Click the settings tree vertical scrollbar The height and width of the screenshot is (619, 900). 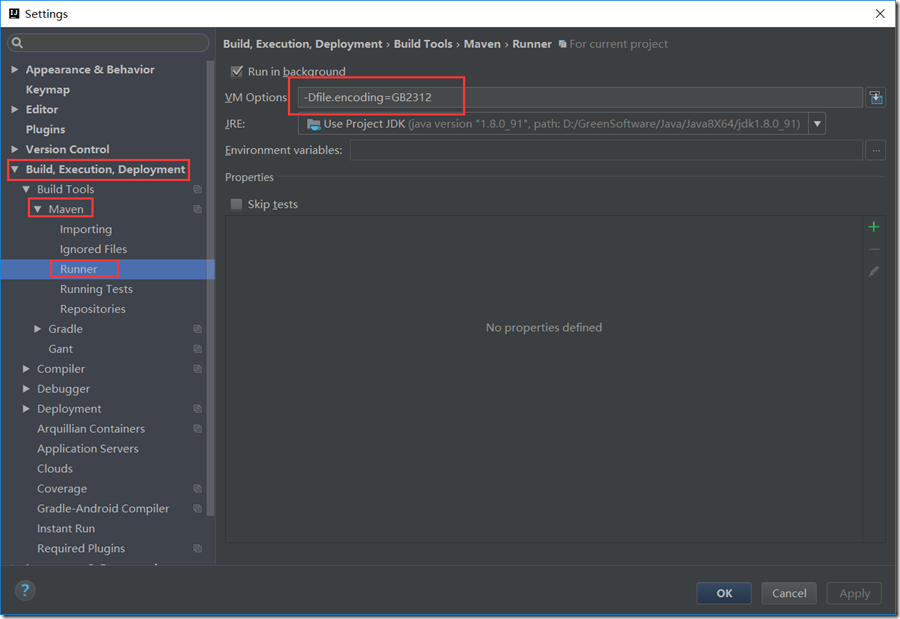[211, 287]
